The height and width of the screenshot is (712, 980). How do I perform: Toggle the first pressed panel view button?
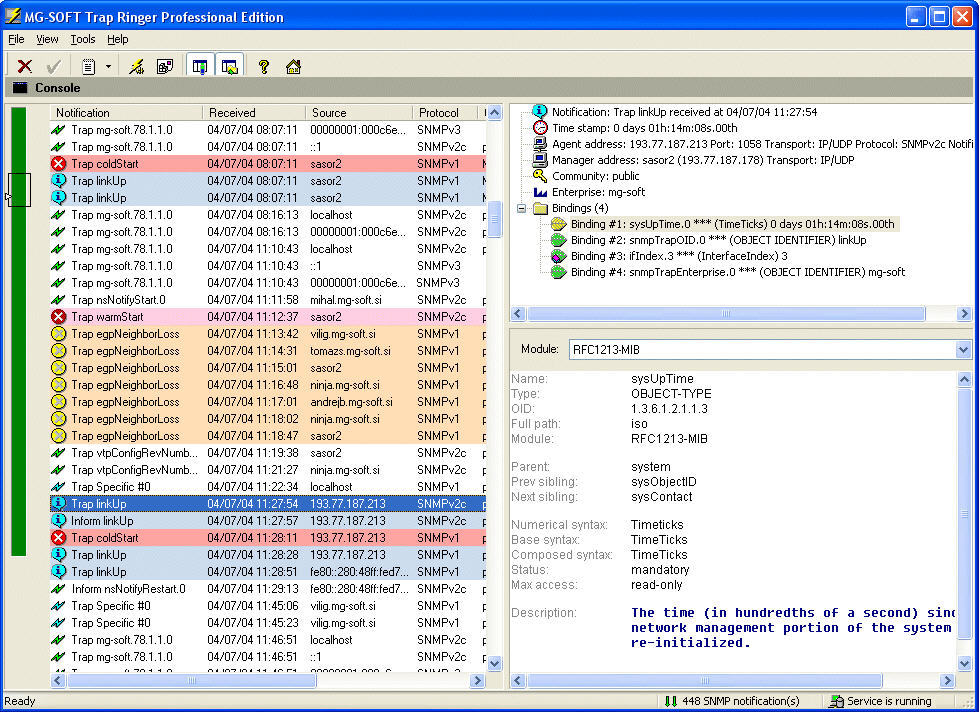pos(200,67)
